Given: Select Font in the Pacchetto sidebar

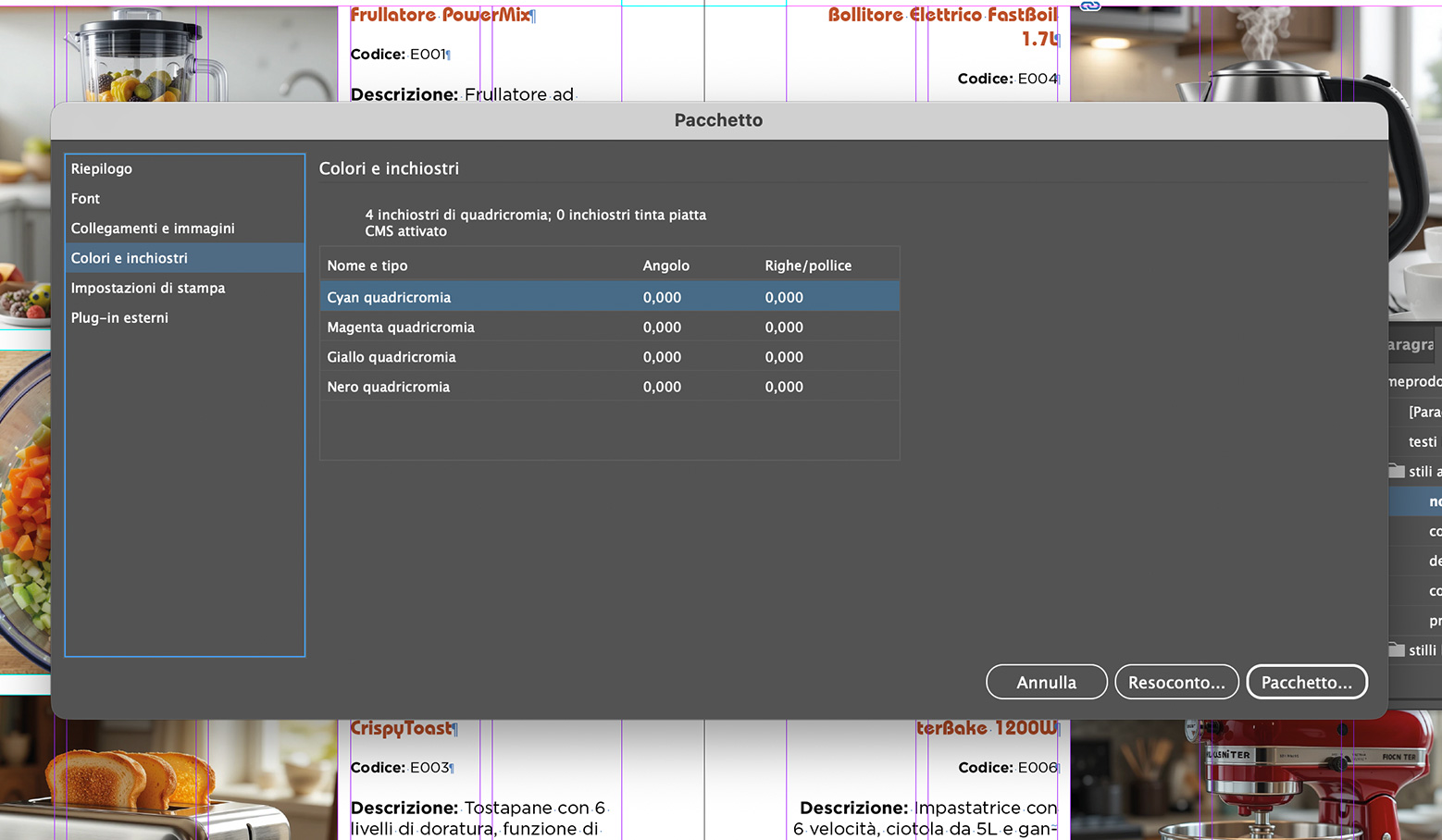Looking at the screenshot, I should coord(184,198).
